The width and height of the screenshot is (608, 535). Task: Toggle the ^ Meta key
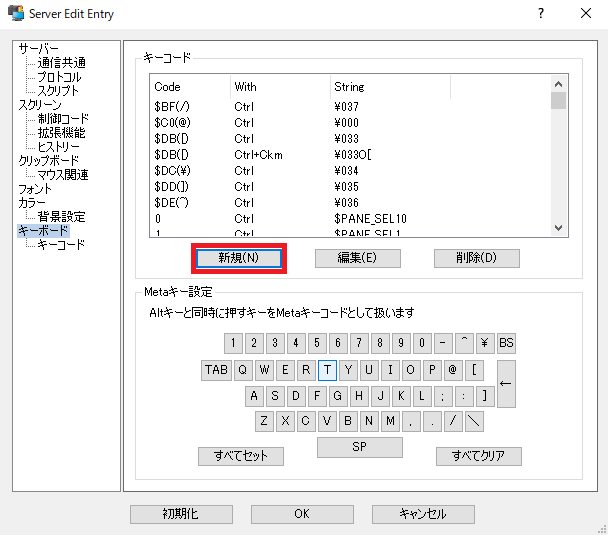tap(464, 343)
